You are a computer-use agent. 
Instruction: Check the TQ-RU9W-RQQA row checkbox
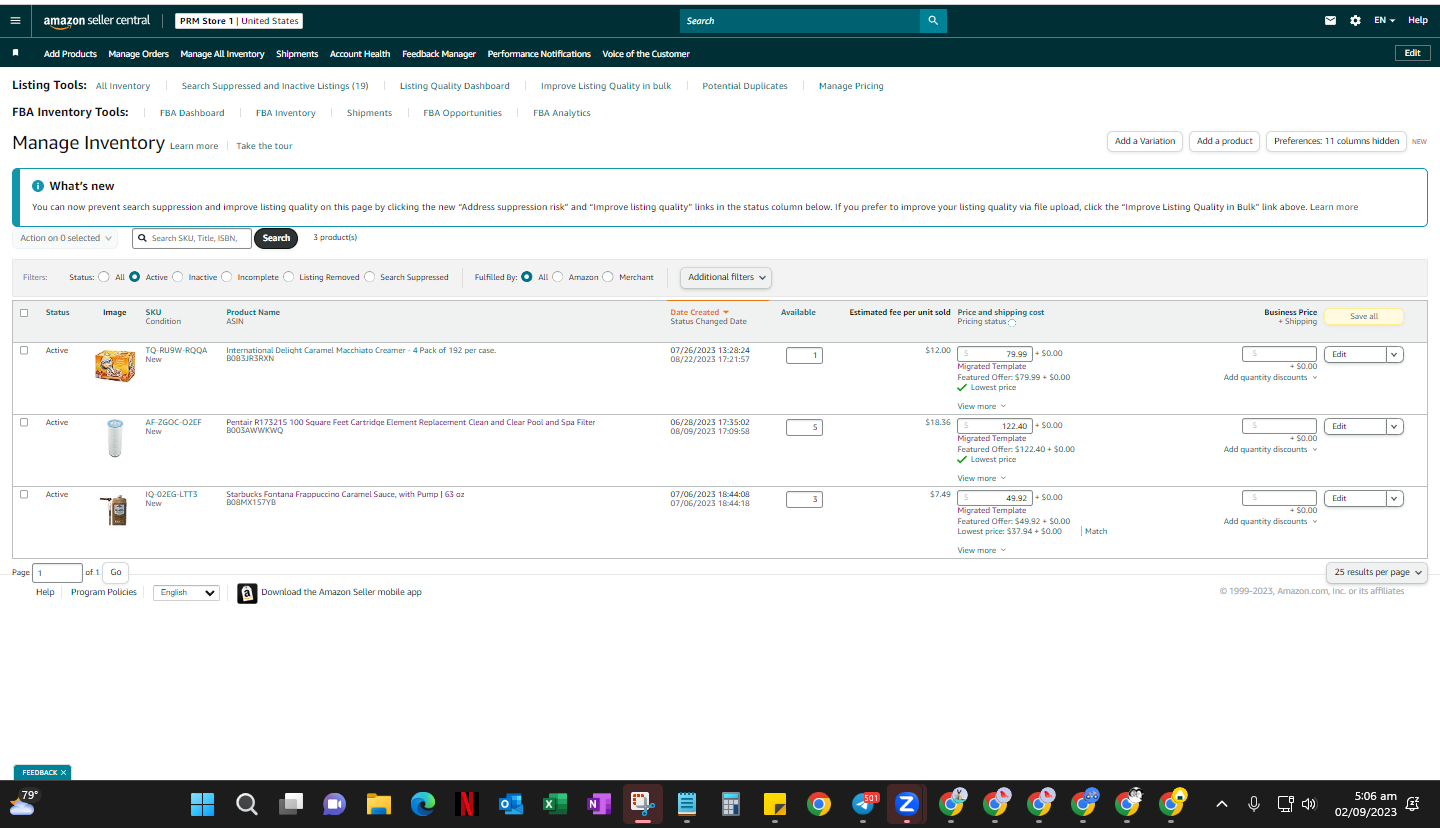coord(24,350)
